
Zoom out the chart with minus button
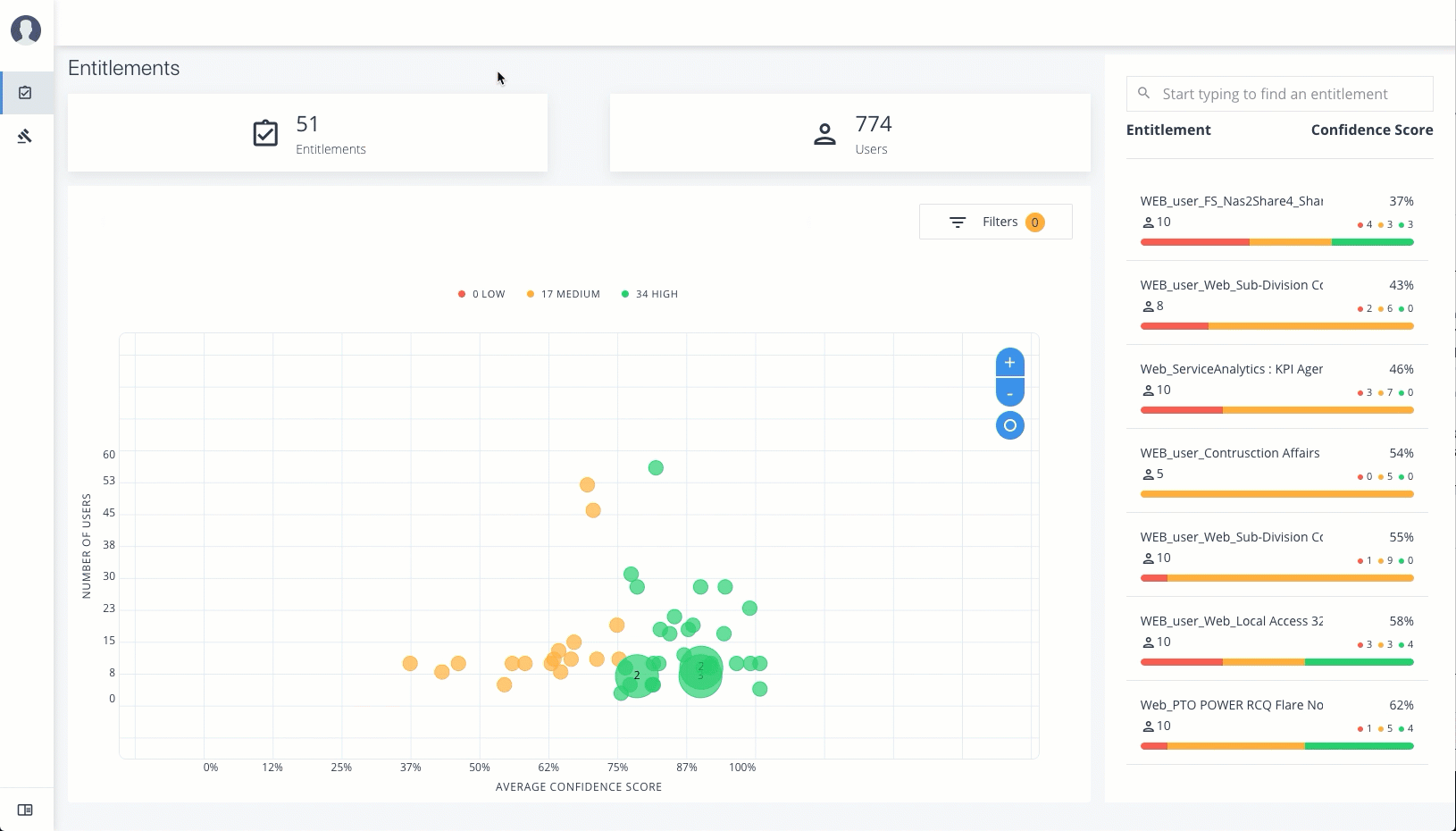(1009, 393)
